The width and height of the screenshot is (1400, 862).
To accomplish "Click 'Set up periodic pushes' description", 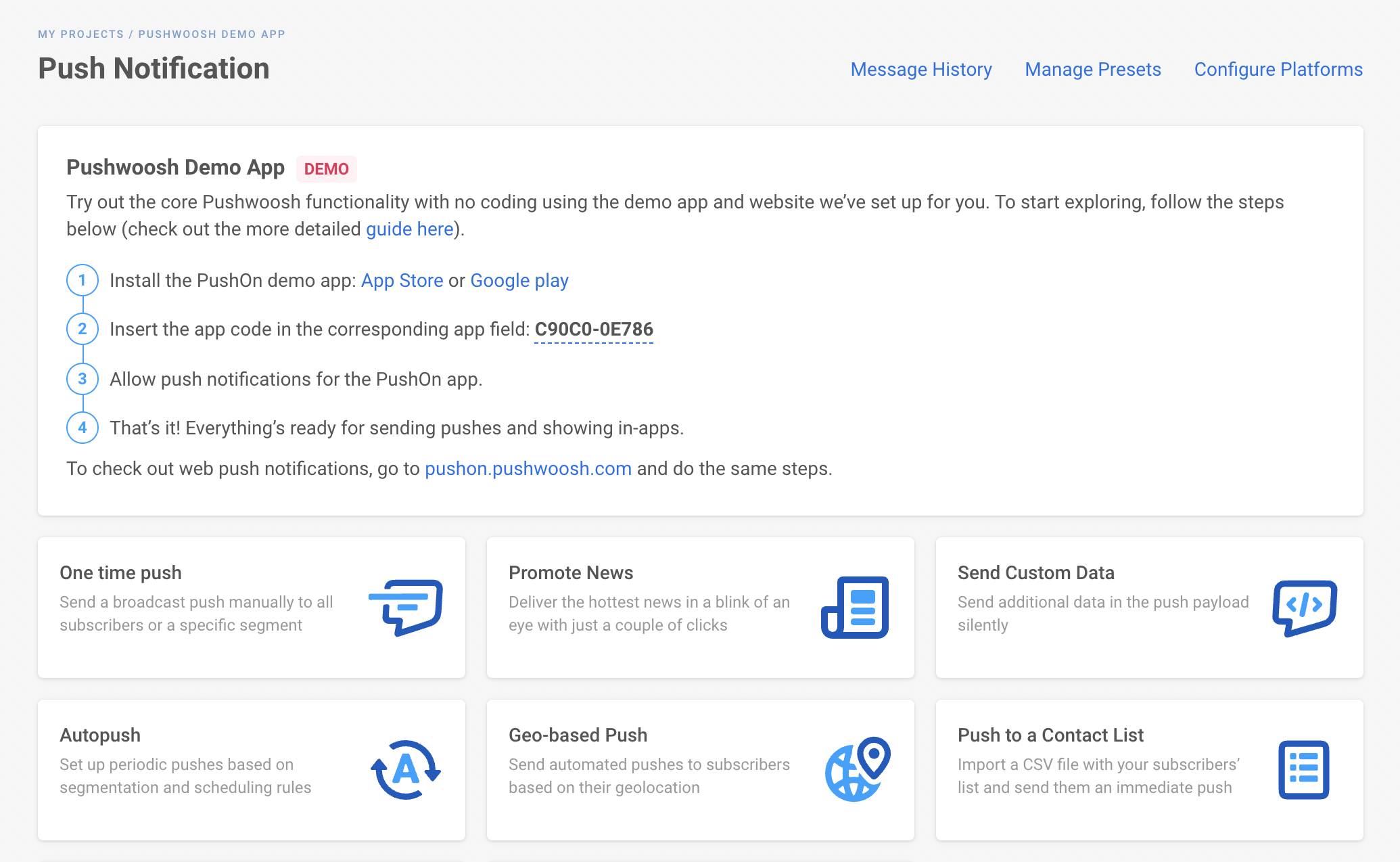I will click(185, 776).
